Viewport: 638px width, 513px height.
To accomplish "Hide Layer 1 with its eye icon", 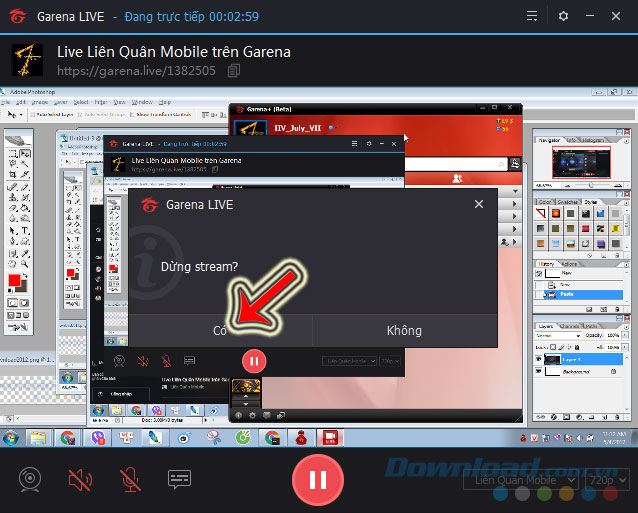I will pyautogui.click(x=539, y=359).
